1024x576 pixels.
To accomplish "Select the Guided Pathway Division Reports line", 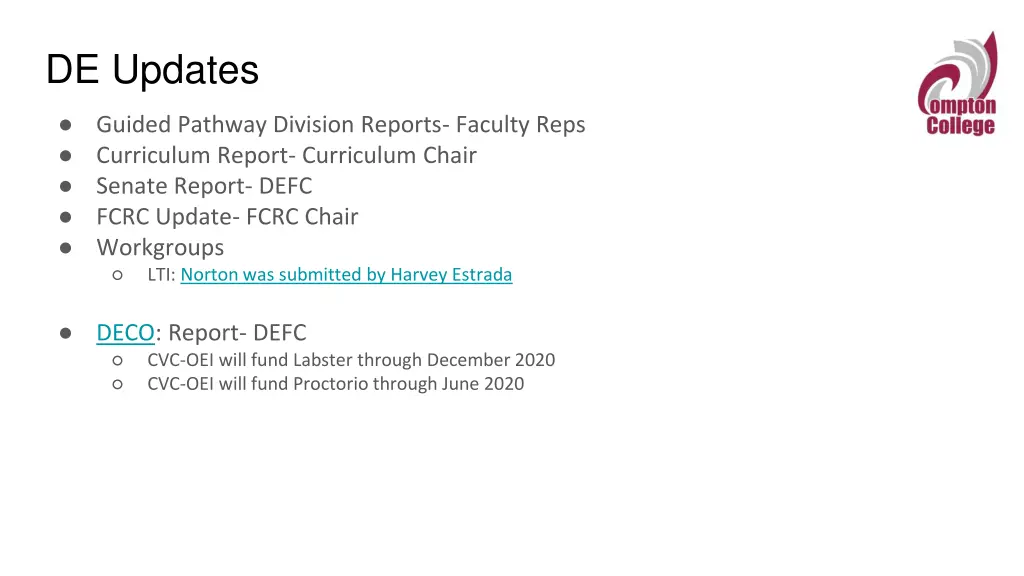I will click(x=341, y=124).
